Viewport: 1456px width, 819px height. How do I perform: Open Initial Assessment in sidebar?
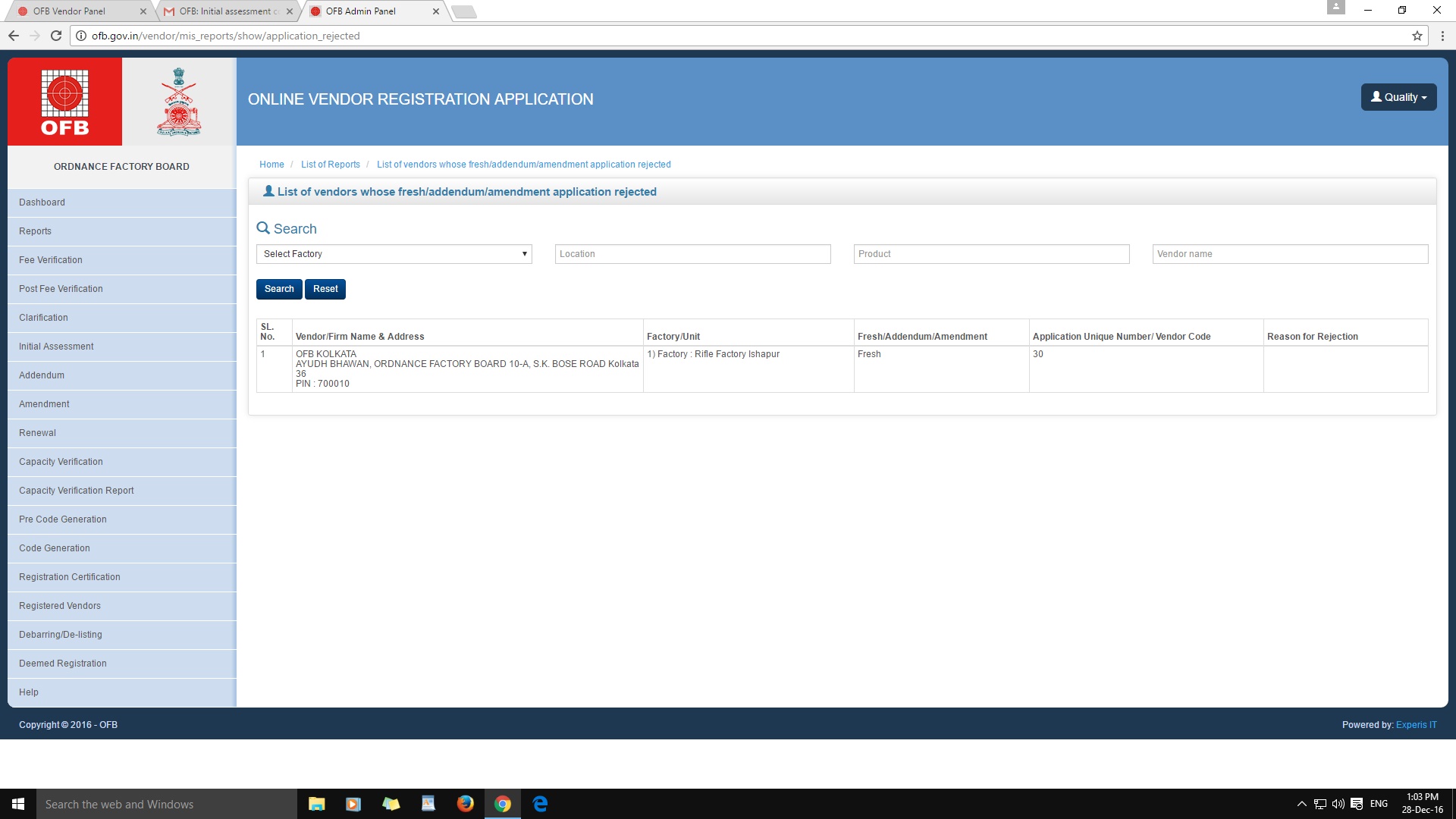(x=56, y=347)
